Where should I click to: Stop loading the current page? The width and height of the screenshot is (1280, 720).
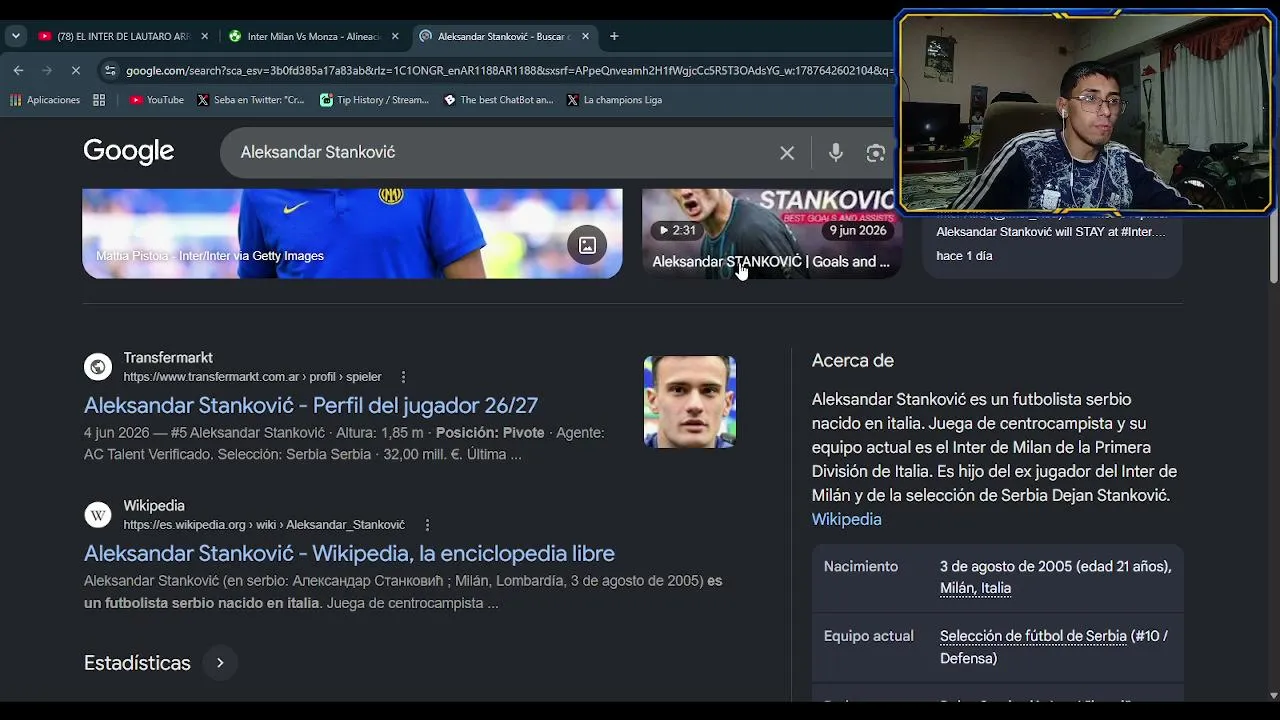click(x=75, y=70)
